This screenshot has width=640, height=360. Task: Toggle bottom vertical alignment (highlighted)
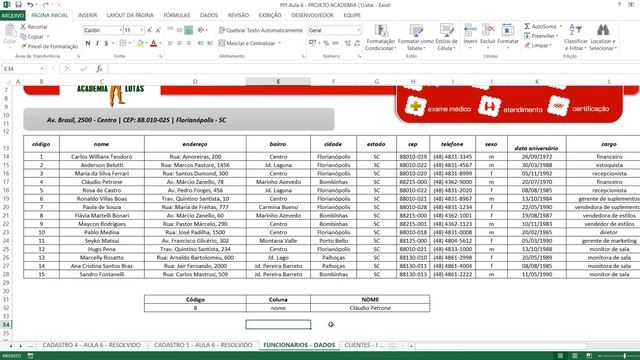click(189, 30)
